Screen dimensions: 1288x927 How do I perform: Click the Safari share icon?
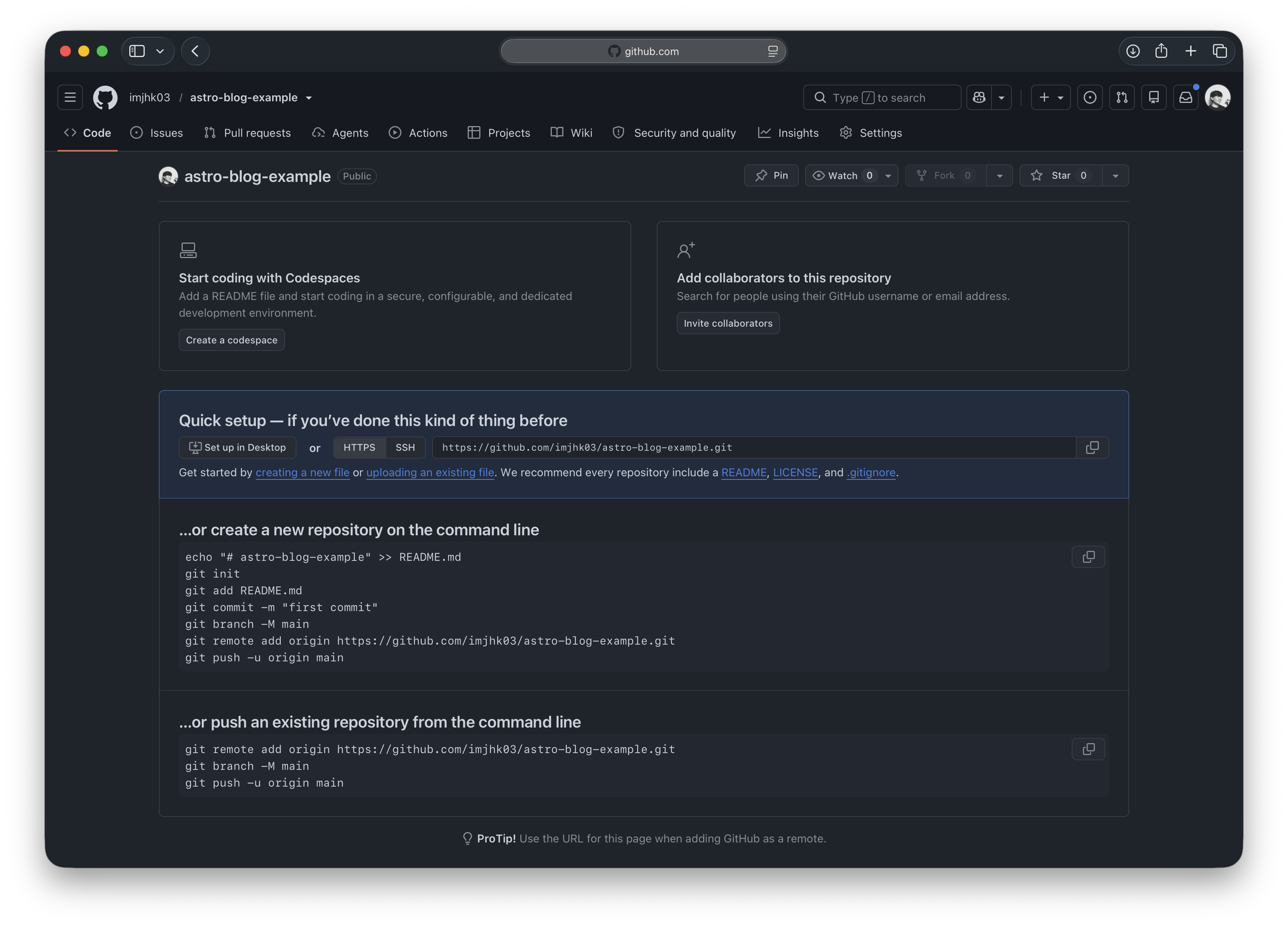[x=1162, y=51]
